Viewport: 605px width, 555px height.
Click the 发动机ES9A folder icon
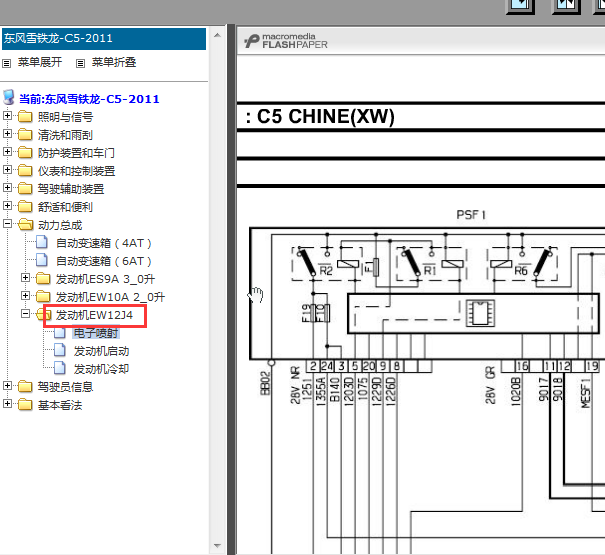click(43, 278)
